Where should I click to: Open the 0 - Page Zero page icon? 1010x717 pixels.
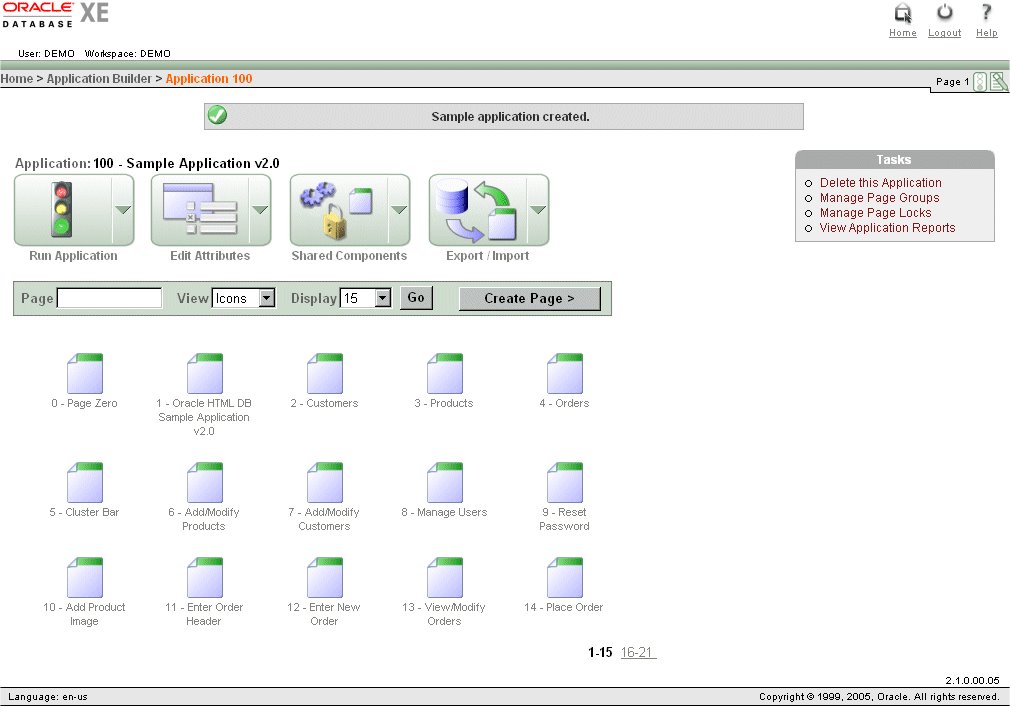point(85,373)
